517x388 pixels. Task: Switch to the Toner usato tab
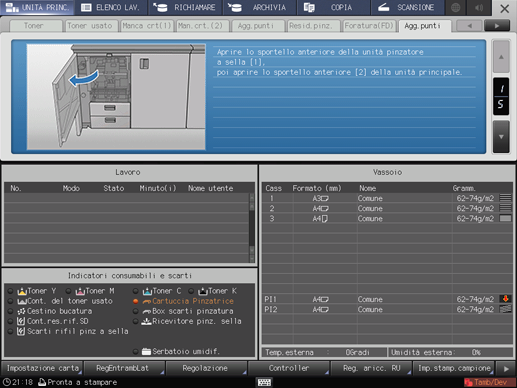click(90, 26)
